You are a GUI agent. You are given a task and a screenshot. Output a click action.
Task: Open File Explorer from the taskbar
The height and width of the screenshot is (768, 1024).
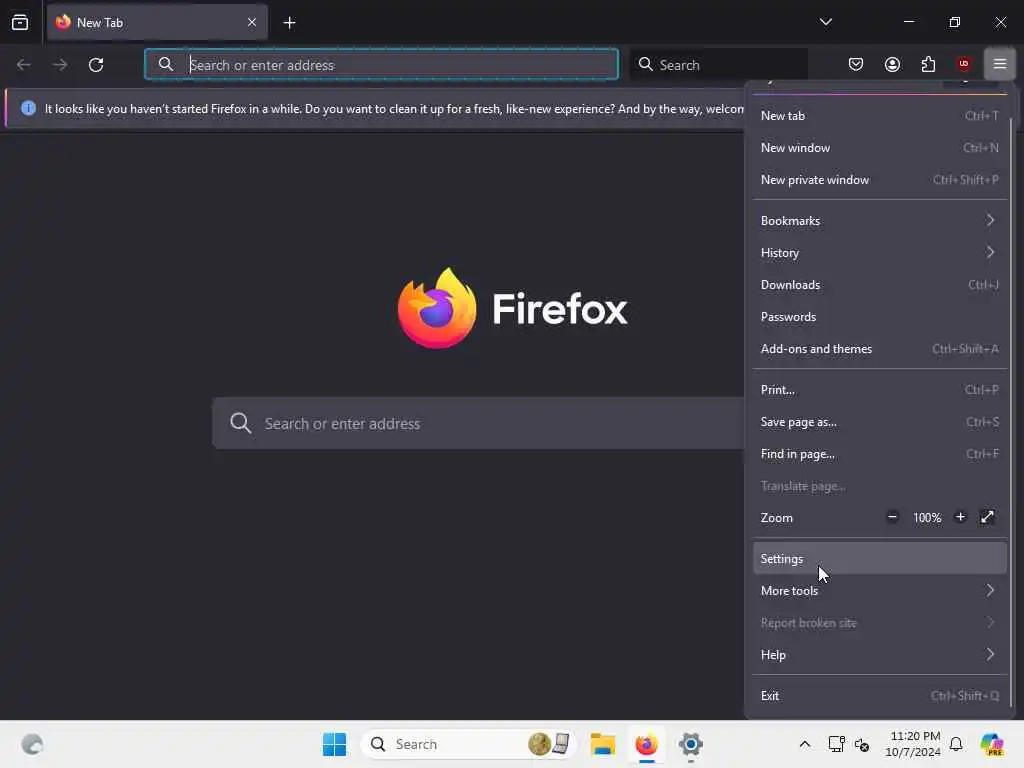tap(602, 744)
